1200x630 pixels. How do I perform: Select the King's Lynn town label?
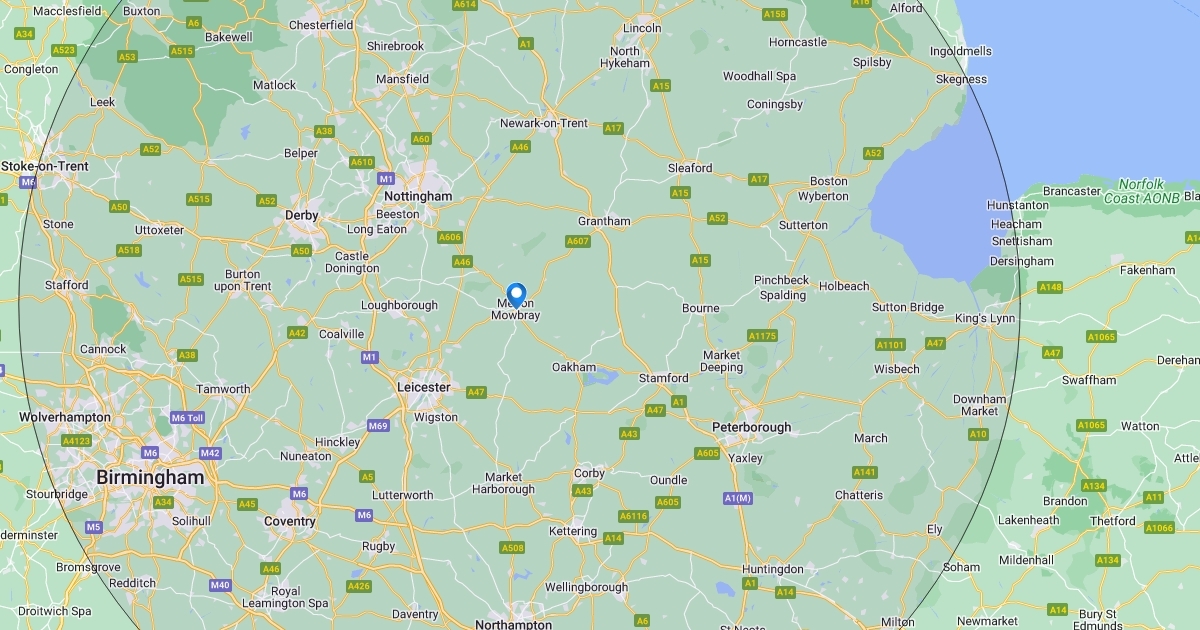985,319
